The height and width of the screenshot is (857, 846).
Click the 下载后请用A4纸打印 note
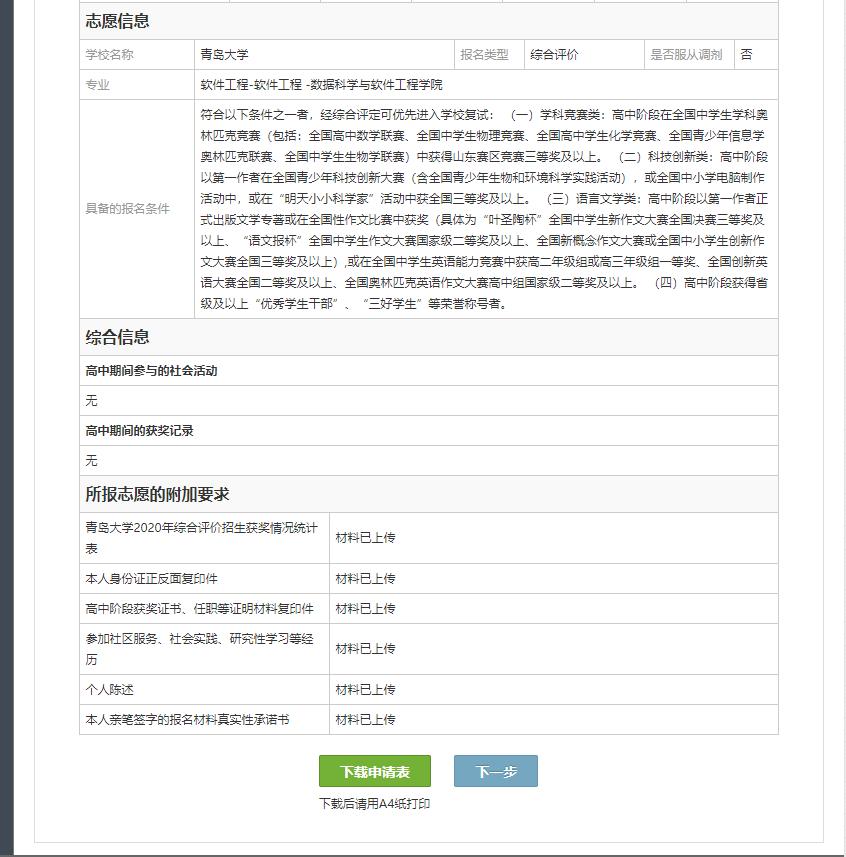pyautogui.click(x=375, y=803)
